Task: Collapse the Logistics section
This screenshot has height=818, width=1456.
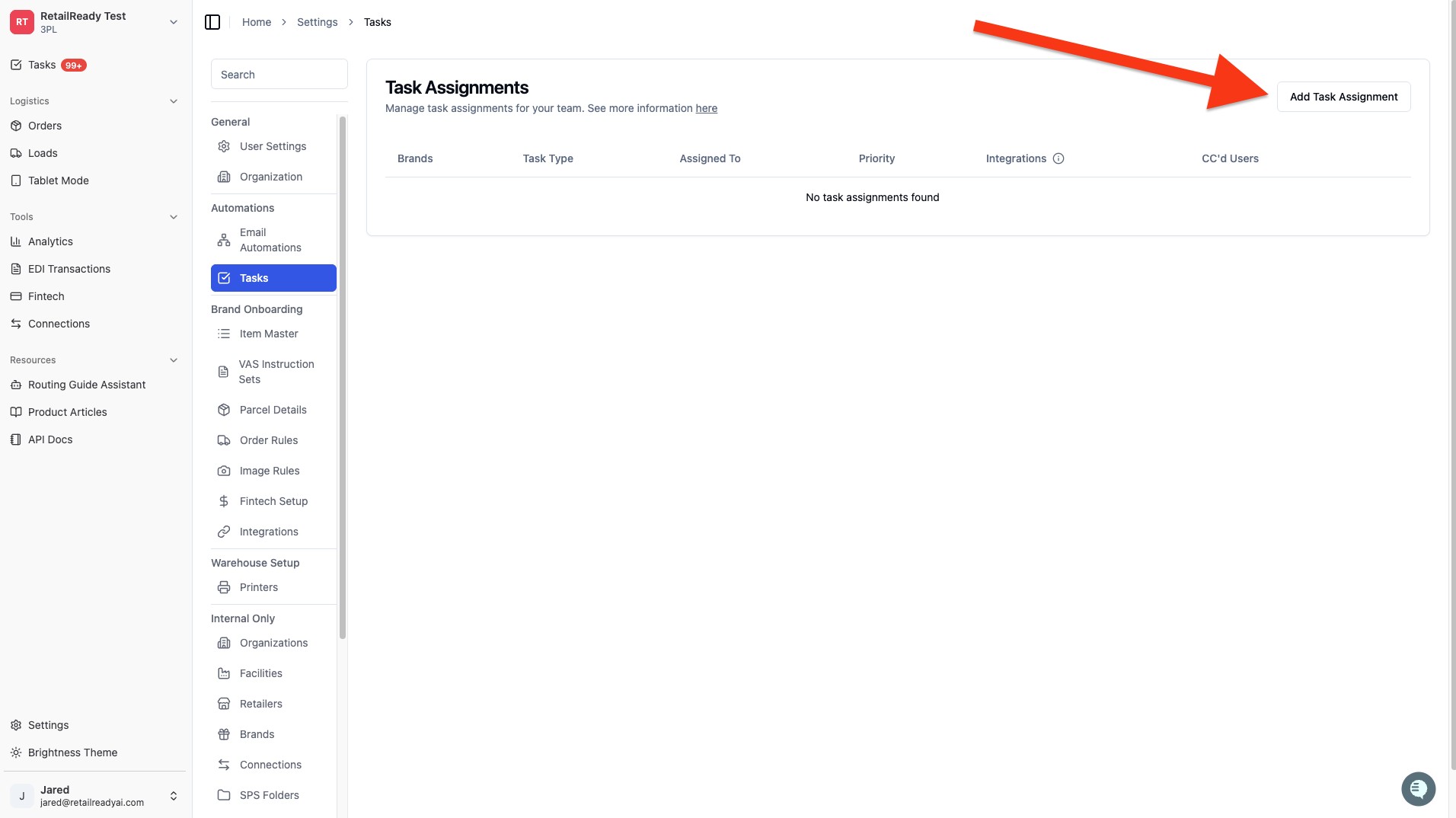Action: (x=173, y=101)
